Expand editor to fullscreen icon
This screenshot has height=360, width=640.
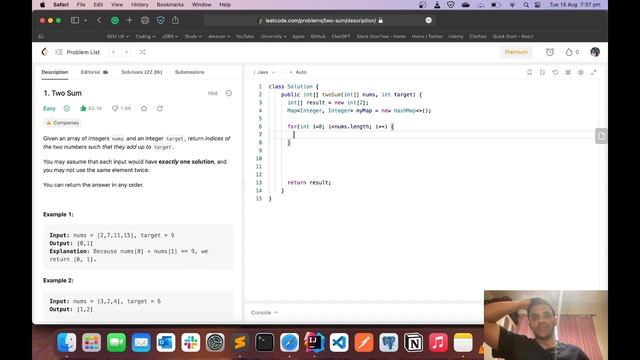[593, 72]
